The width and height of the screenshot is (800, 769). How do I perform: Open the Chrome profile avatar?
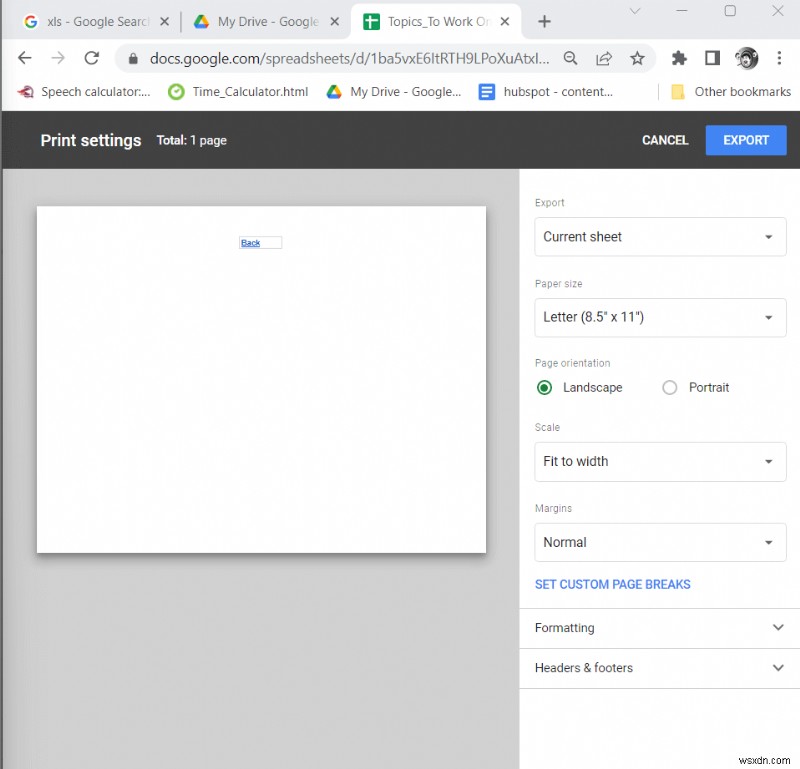click(x=746, y=58)
